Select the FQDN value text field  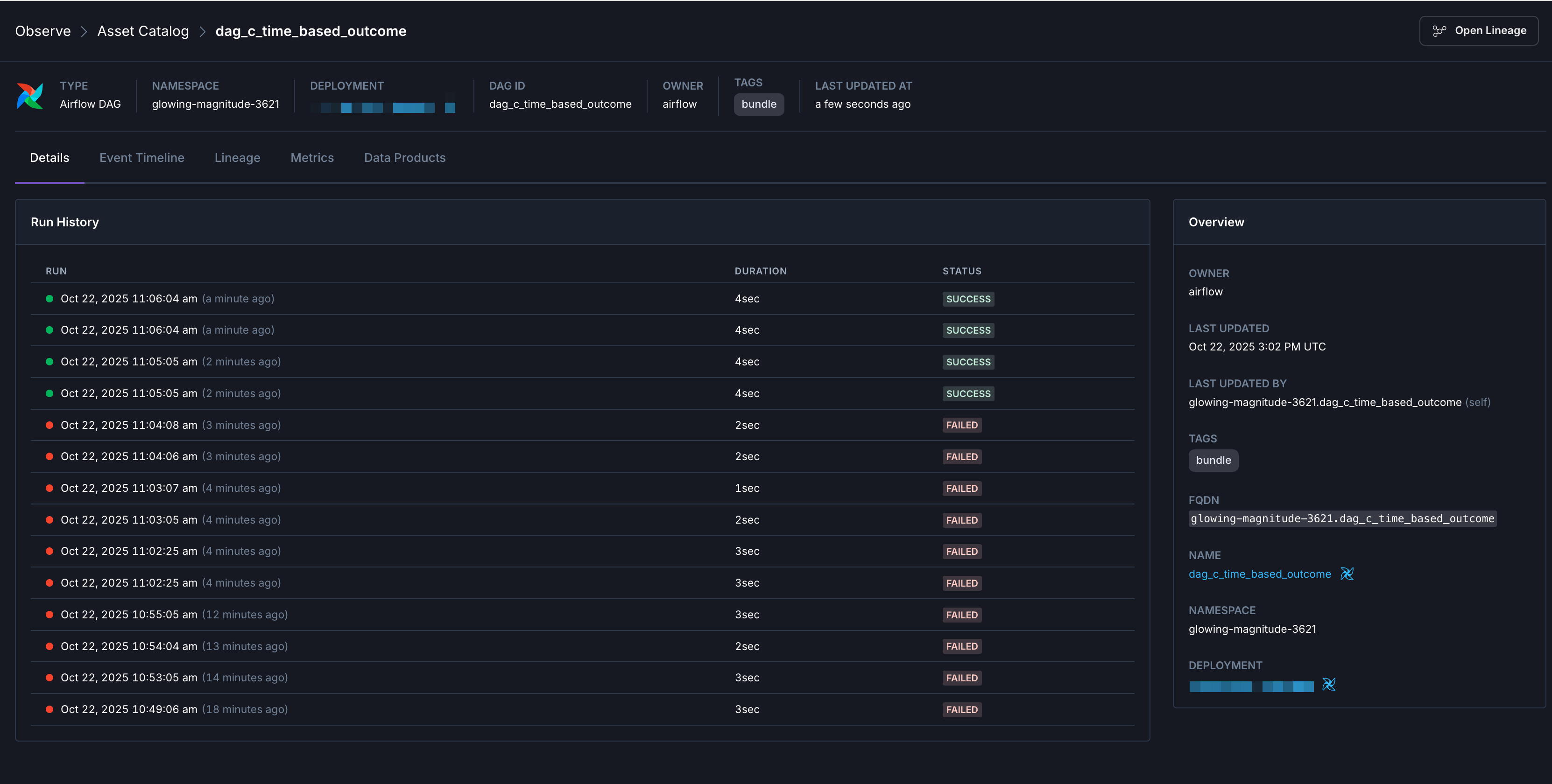click(1342, 518)
